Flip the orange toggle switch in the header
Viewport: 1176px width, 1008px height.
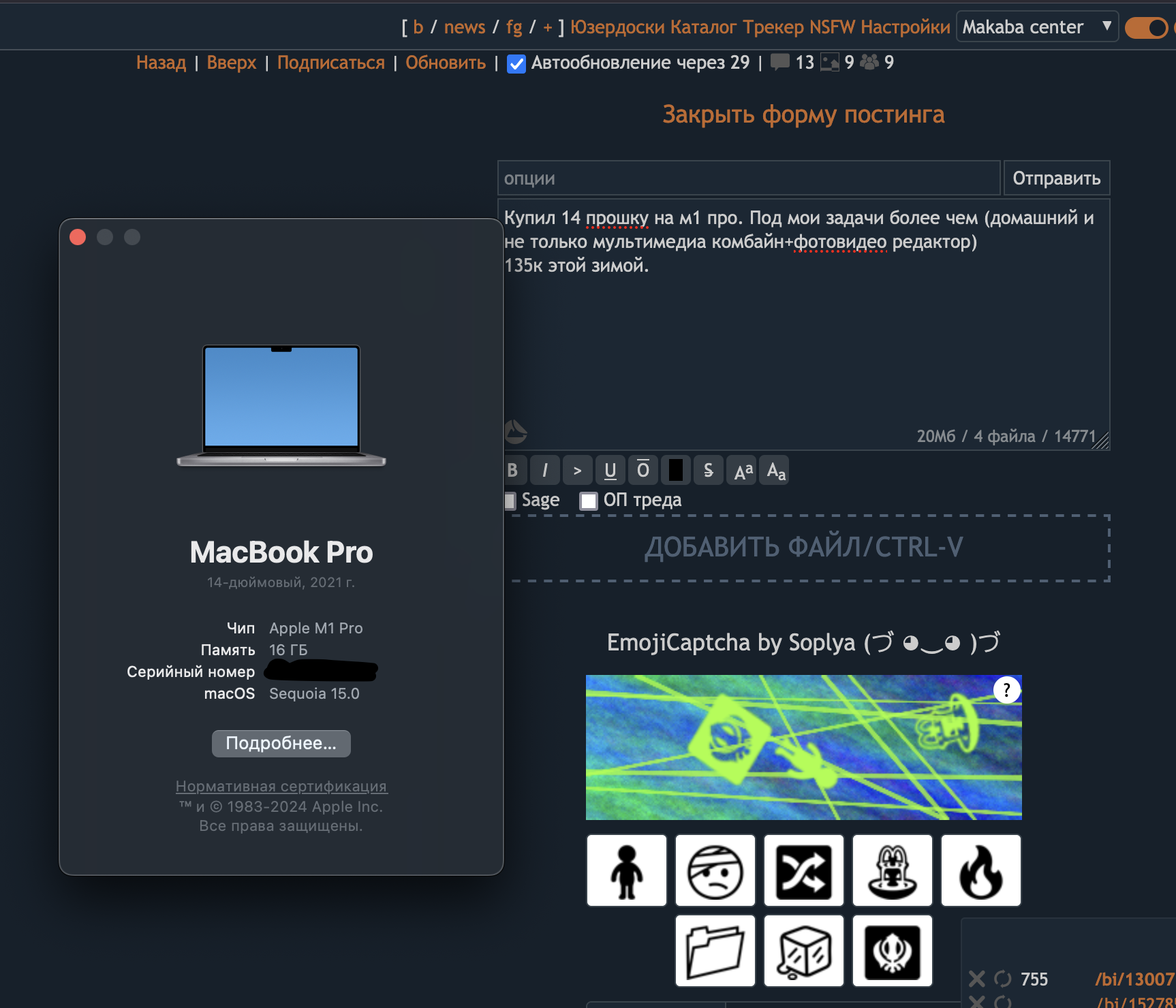(1147, 28)
